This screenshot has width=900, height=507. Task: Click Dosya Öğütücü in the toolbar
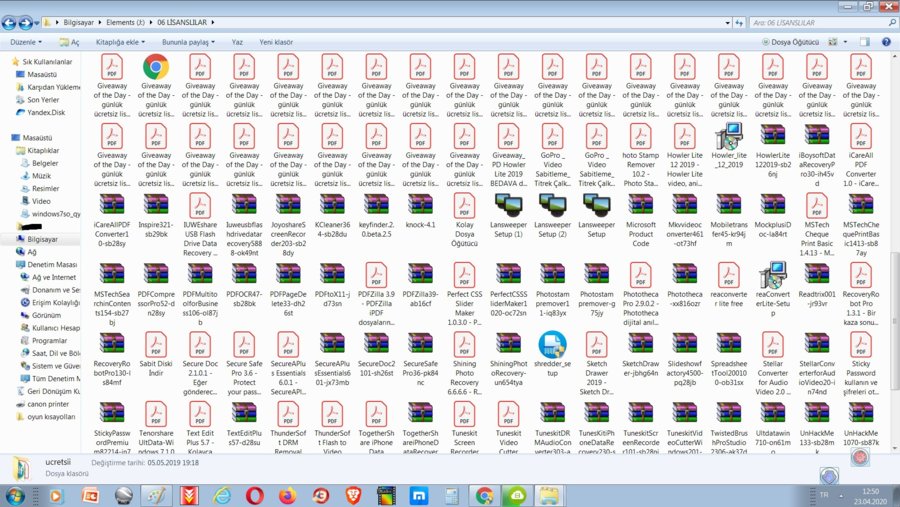(x=790, y=42)
